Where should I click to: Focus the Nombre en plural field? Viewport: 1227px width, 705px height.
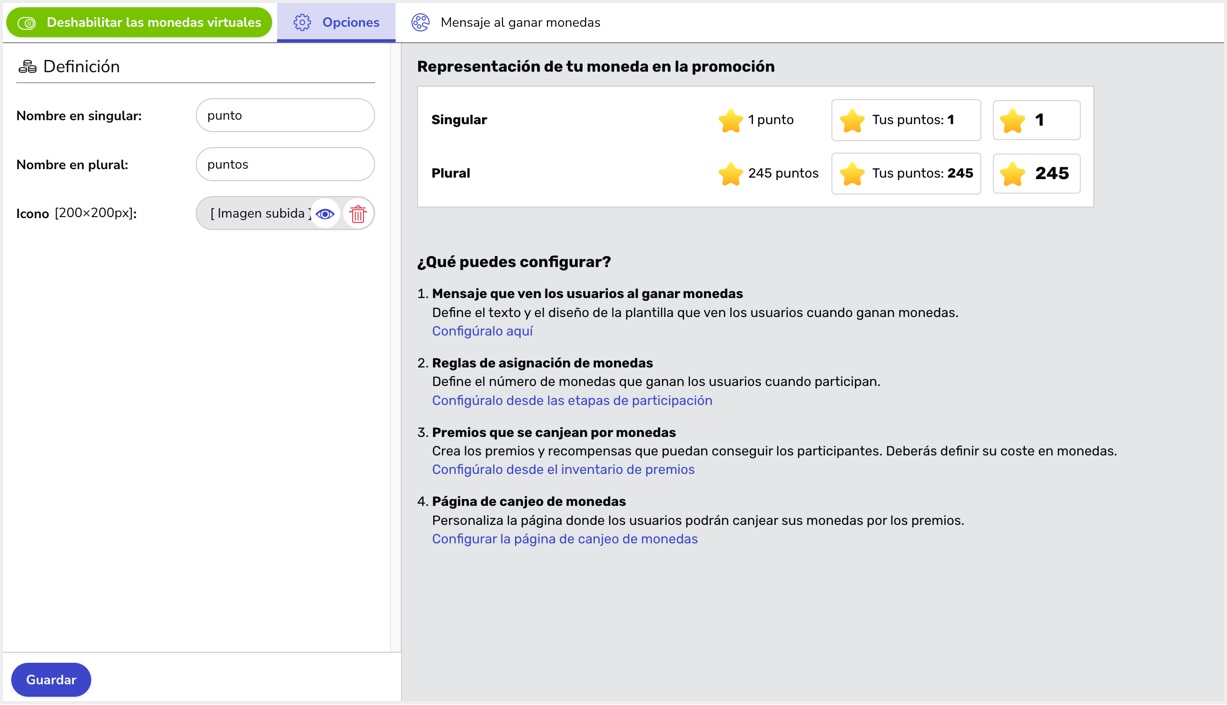pos(285,164)
